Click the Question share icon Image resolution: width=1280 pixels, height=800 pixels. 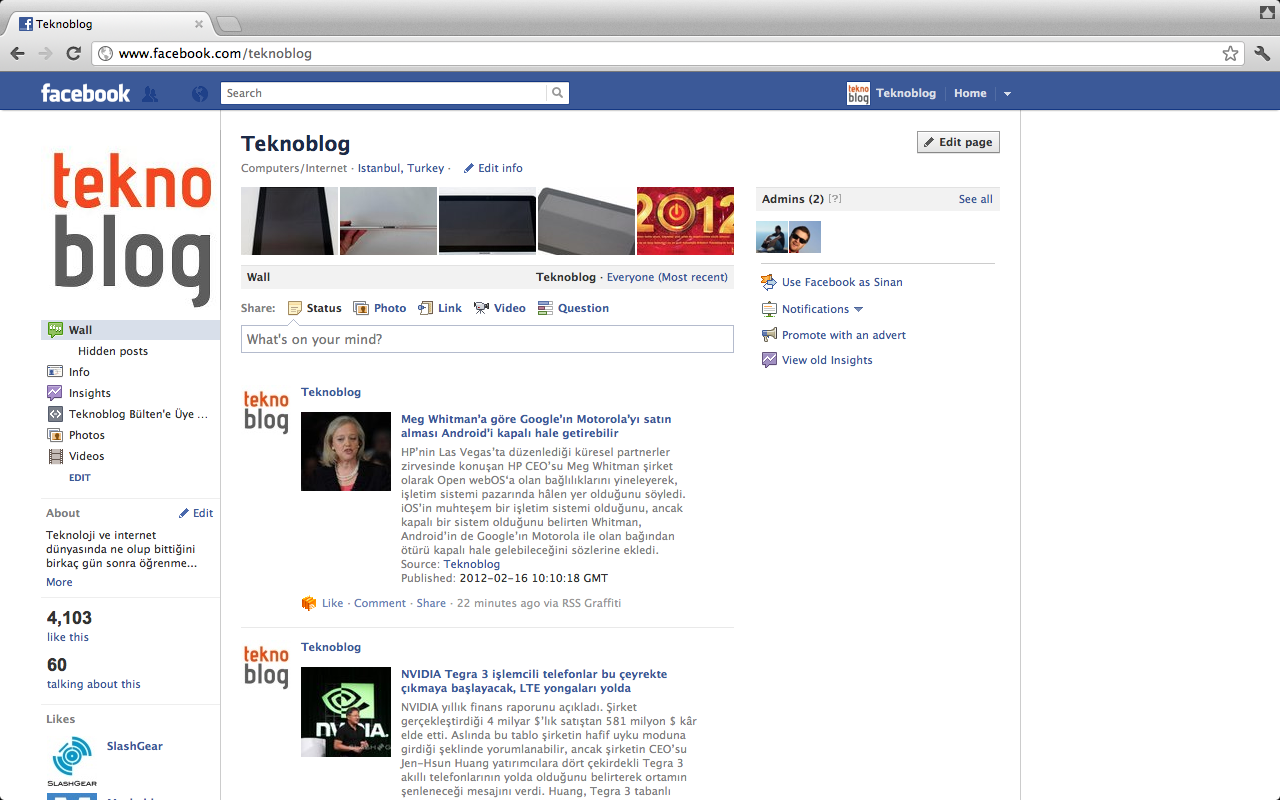pyautogui.click(x=545, y=308)
